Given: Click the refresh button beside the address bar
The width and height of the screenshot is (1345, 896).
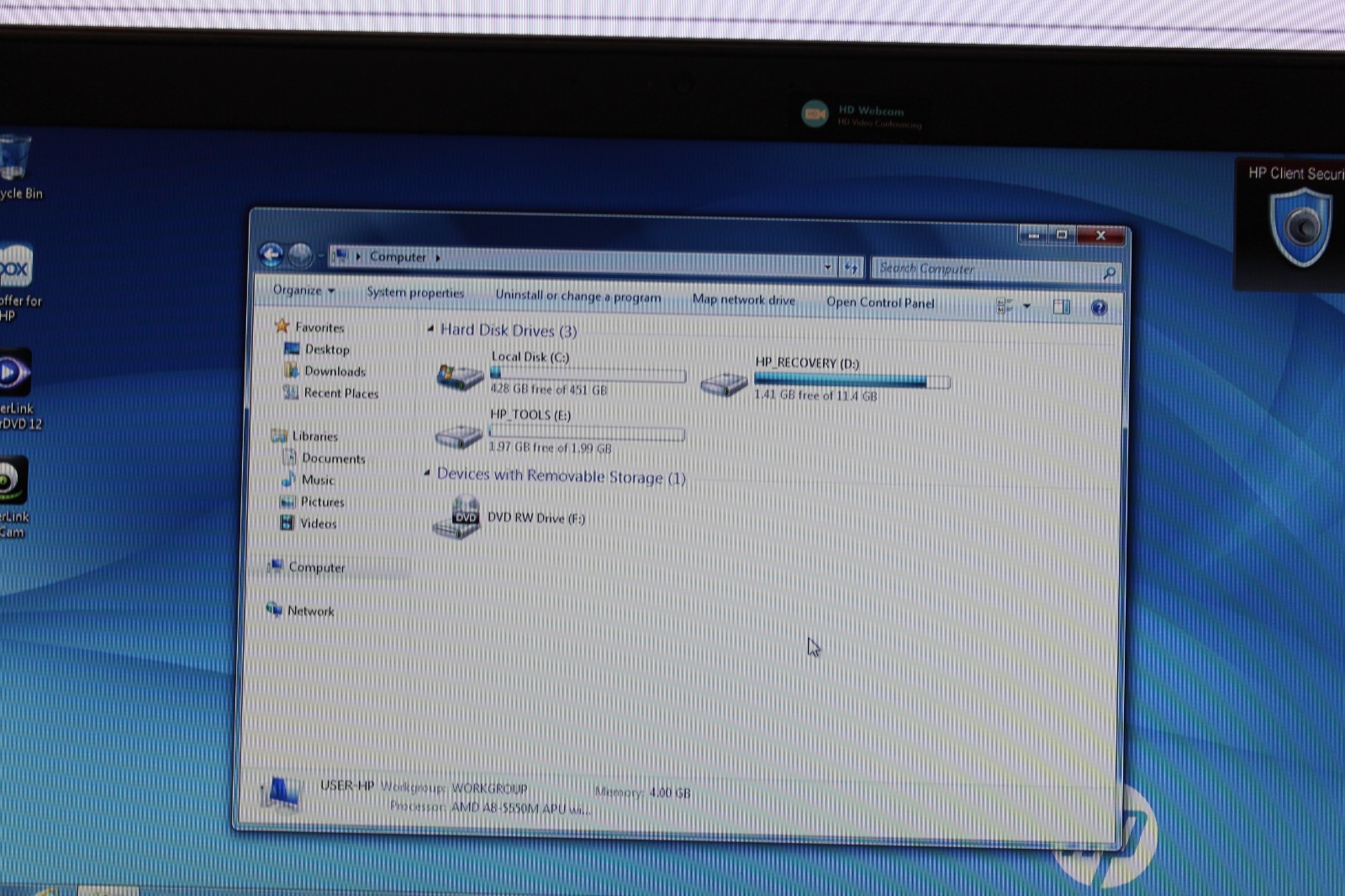Looking at the screenshot, I should click(851, 268).
